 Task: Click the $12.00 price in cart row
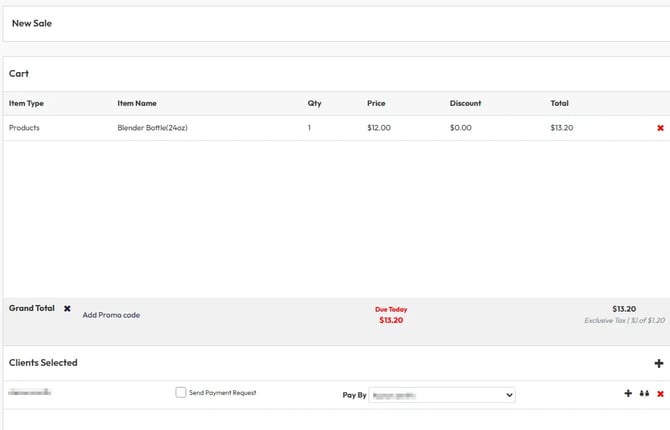[379, 128]
